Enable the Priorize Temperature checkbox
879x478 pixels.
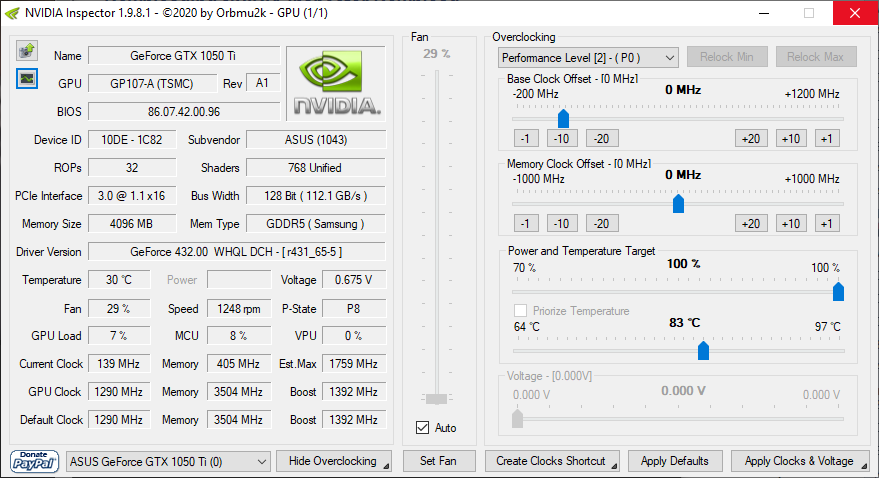coord(520,310)
